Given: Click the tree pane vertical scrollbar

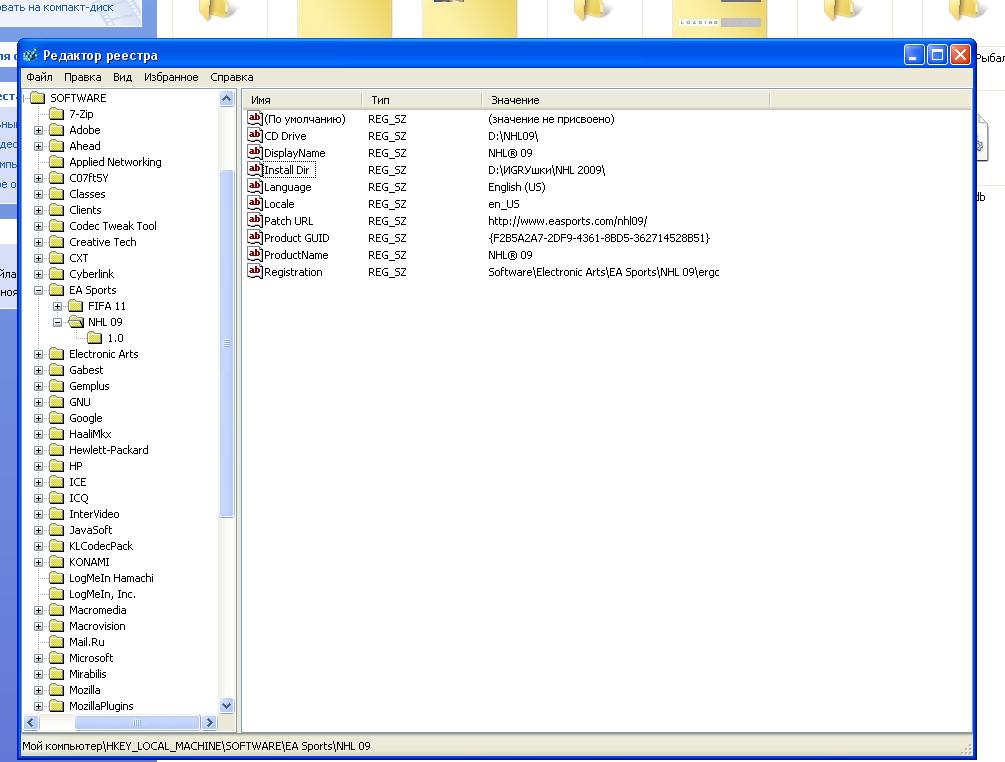Looking at the screenshot, I should click(x=226, y=600).
